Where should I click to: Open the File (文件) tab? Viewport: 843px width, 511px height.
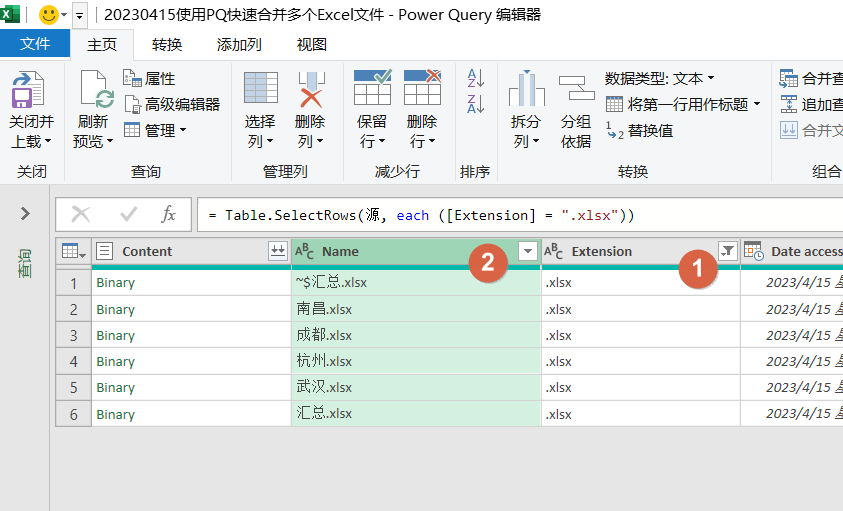coord(35,44)
